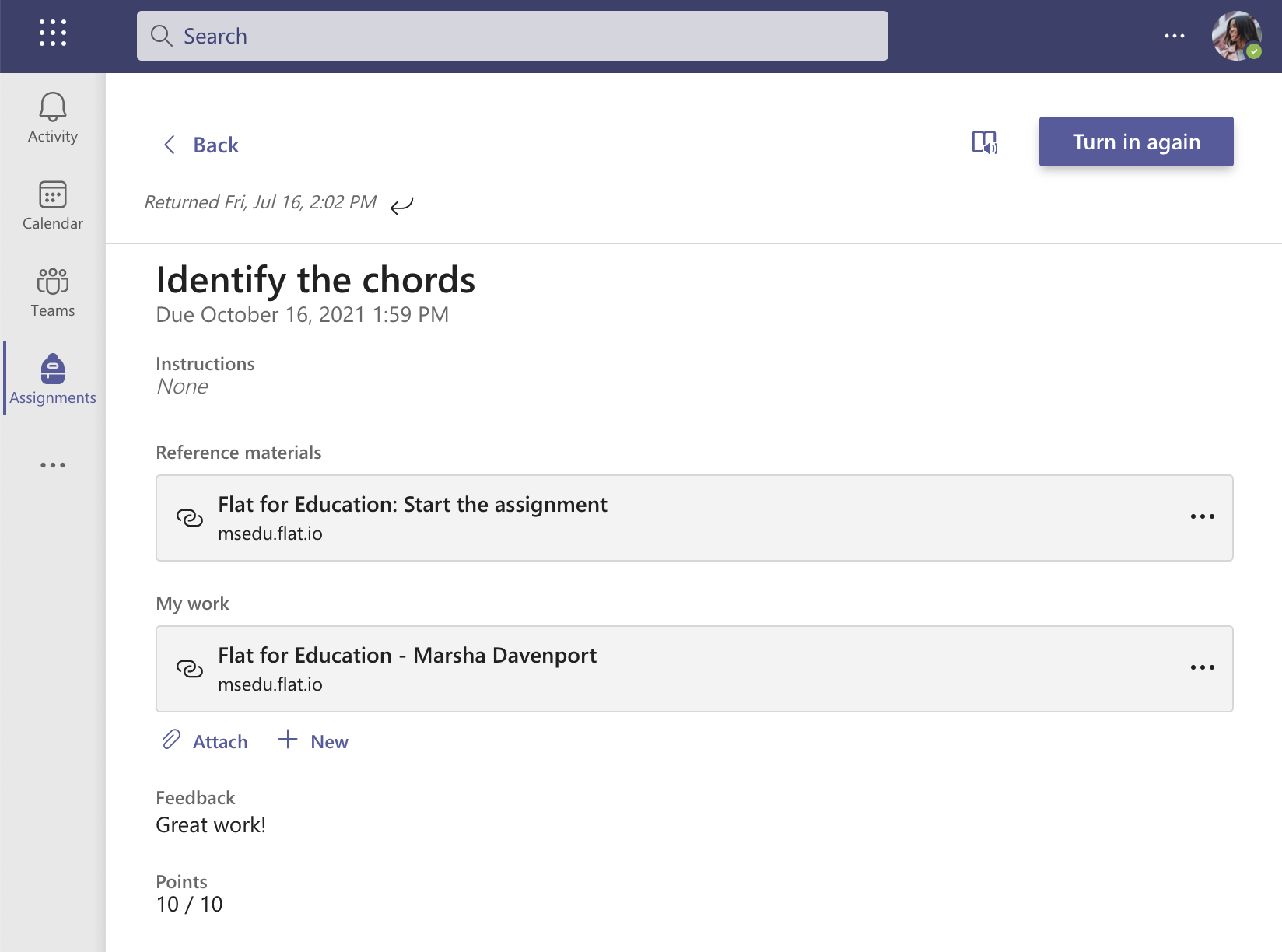
Task: Select the Assignments sidebar icon
Action: pos(51,379)
